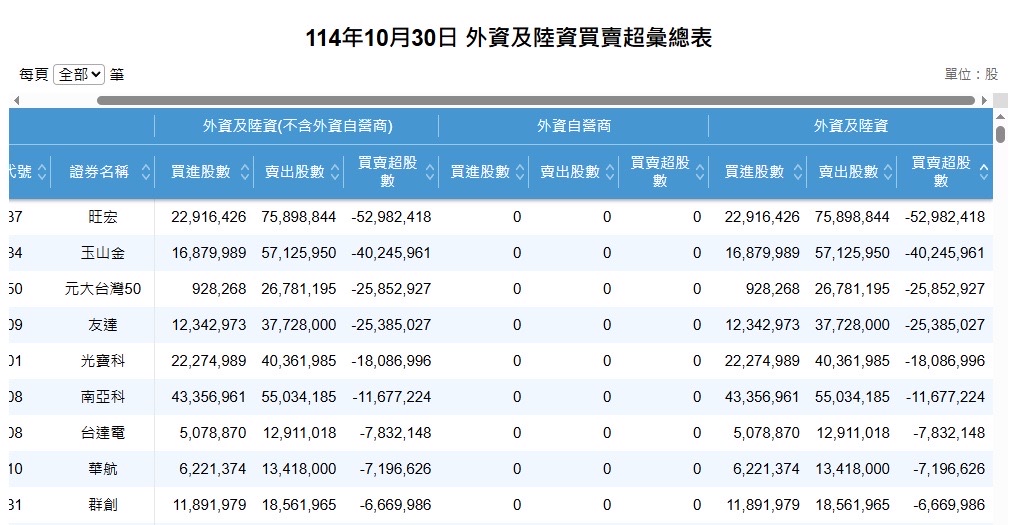This screenshot has width=1016, height=525.
Task: Sort 買賣超股數 under 外資自營商 group
Action: 701,172
